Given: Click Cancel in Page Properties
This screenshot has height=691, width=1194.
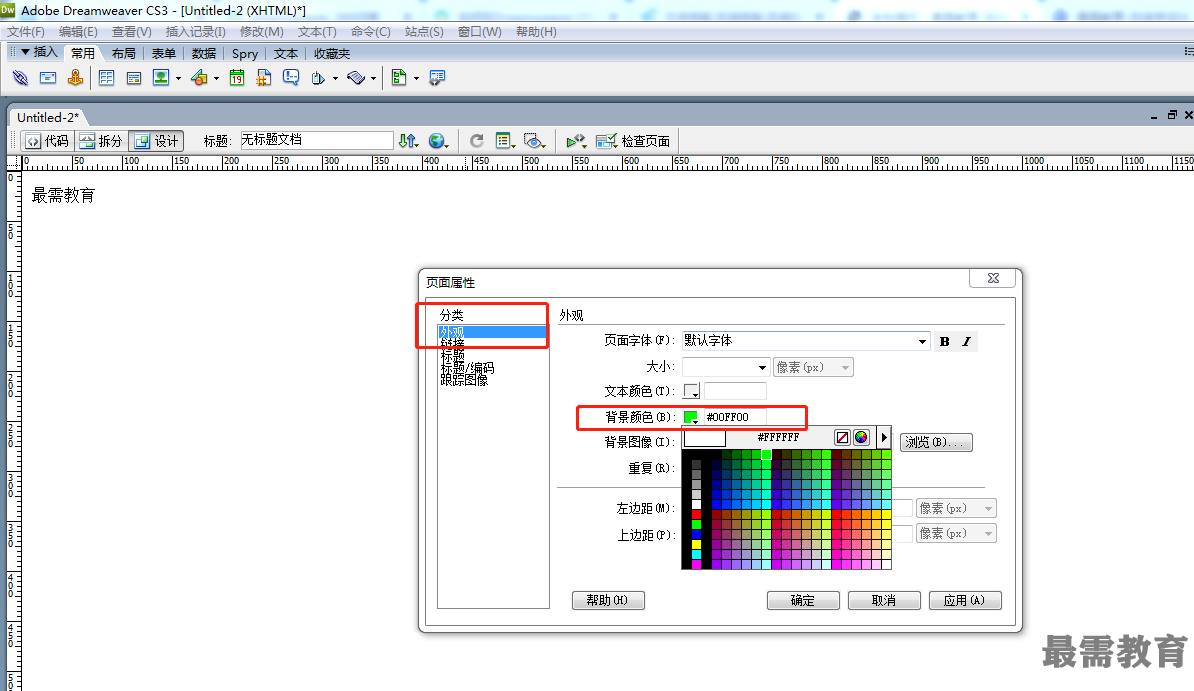Looking at the screenshot, I should (884, 600).
